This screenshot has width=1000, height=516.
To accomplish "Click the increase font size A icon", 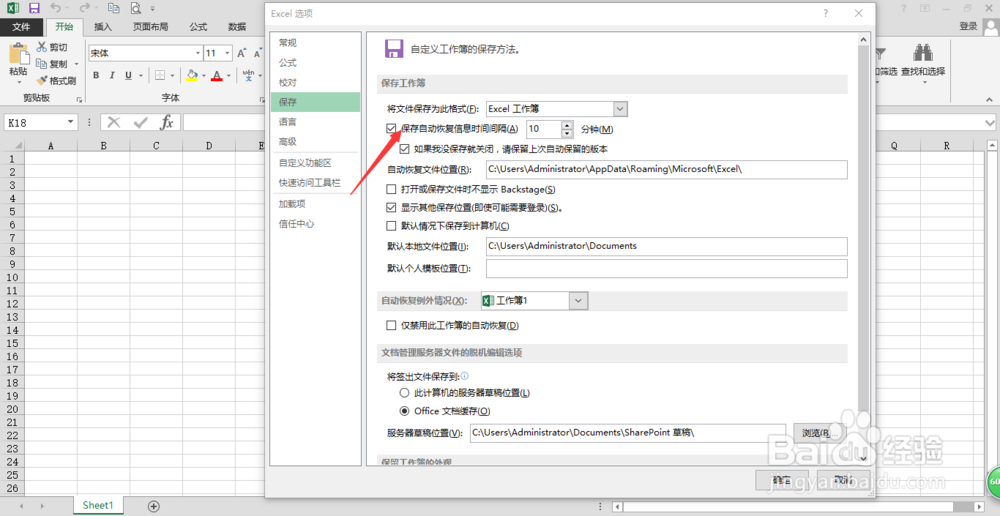I will pos(242,54).
